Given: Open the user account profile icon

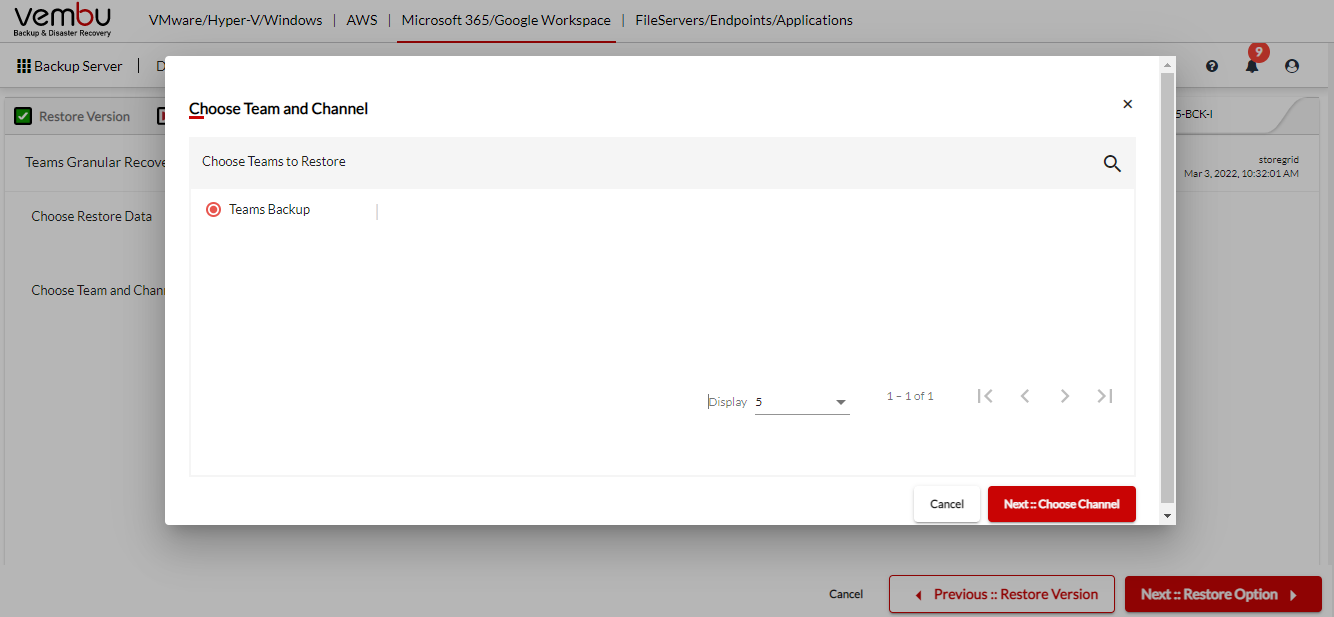Looking at the screenshot, I should click(1292, 66).
